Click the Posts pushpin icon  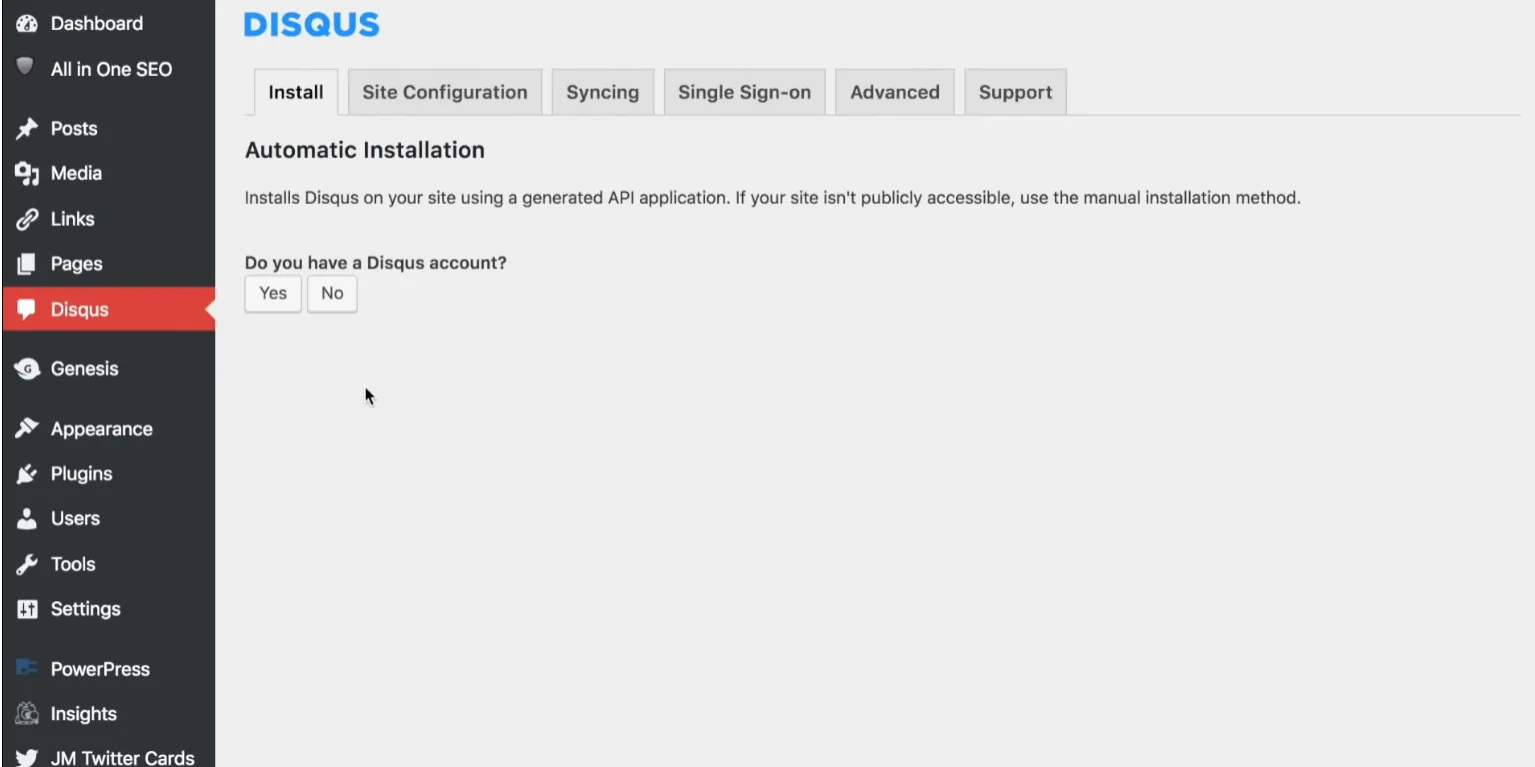click(x=27, y=128)
